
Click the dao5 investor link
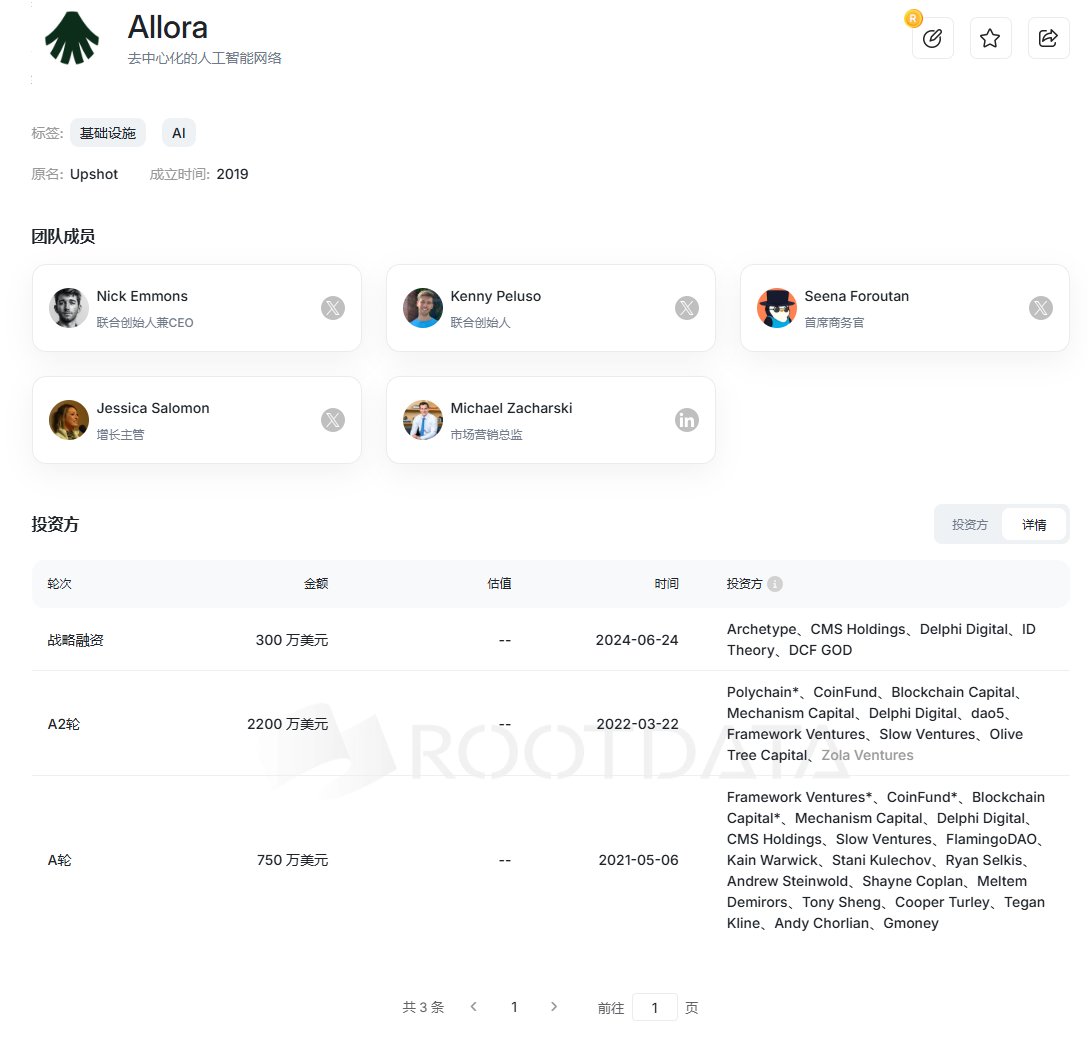[987, 713]
